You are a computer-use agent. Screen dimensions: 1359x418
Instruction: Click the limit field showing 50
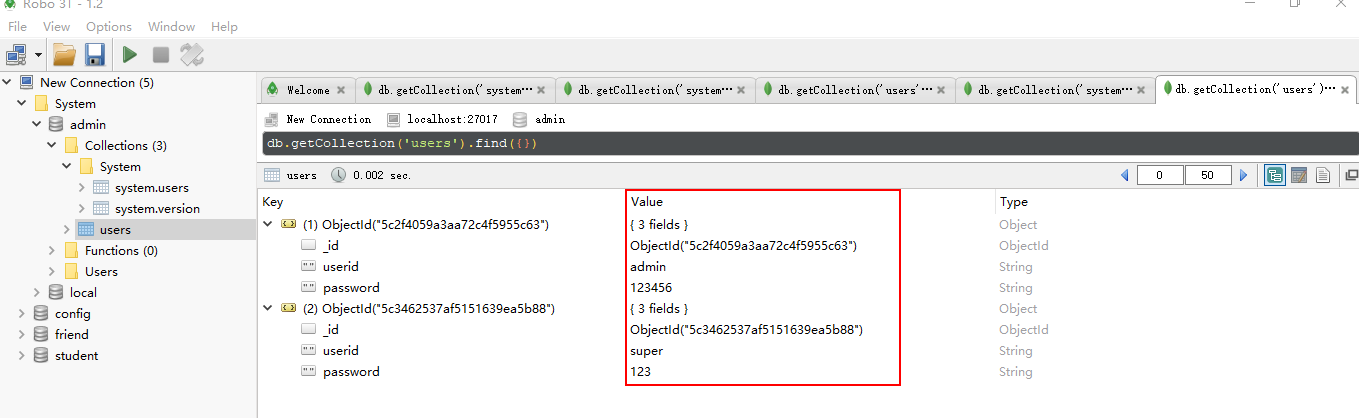[1208, 175]
